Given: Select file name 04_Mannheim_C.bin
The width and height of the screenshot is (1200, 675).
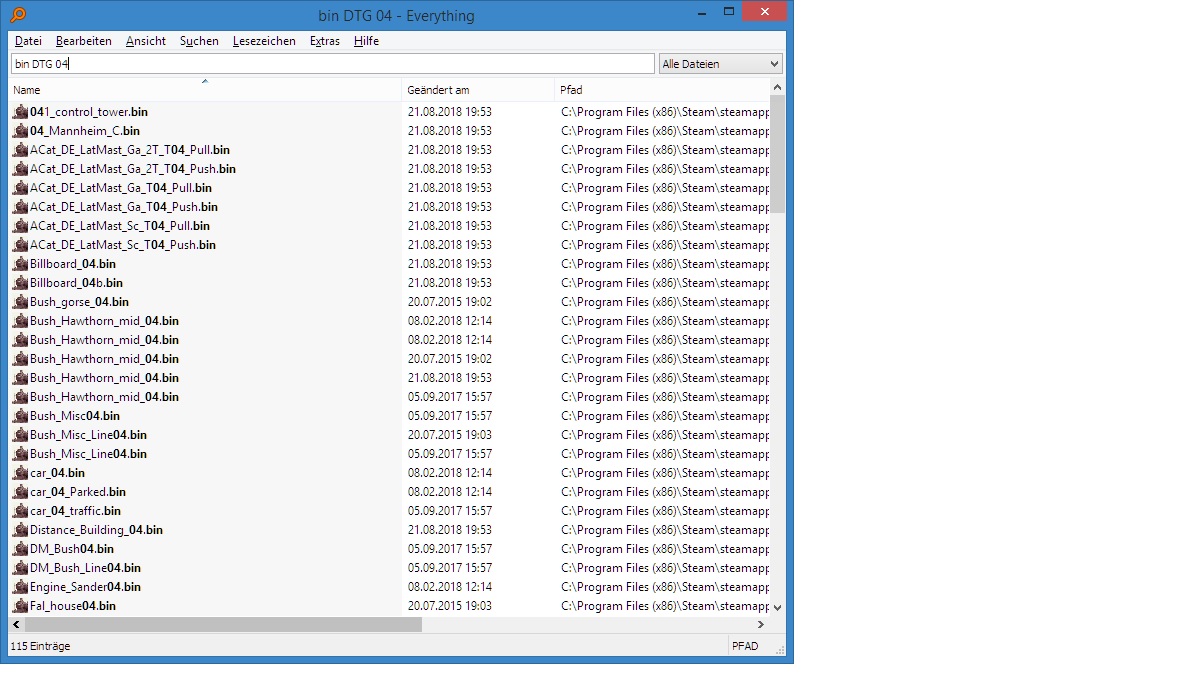Looking at the screenshot, I should coord(85,131).
